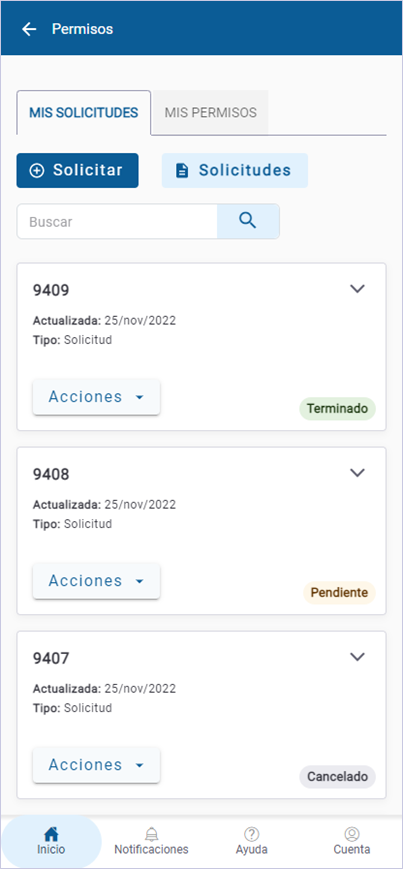This screenshot has height=869, width=403.
Task: Expand request 9407 details chevron
Action: pos(358,657)
